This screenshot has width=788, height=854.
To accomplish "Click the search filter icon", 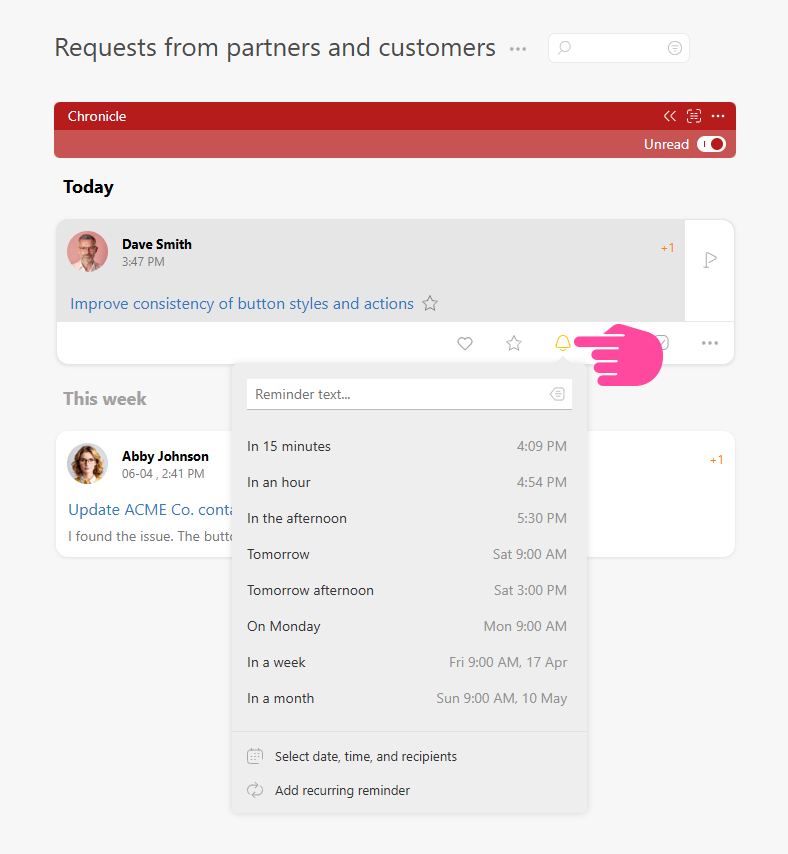I will point(675,48).
